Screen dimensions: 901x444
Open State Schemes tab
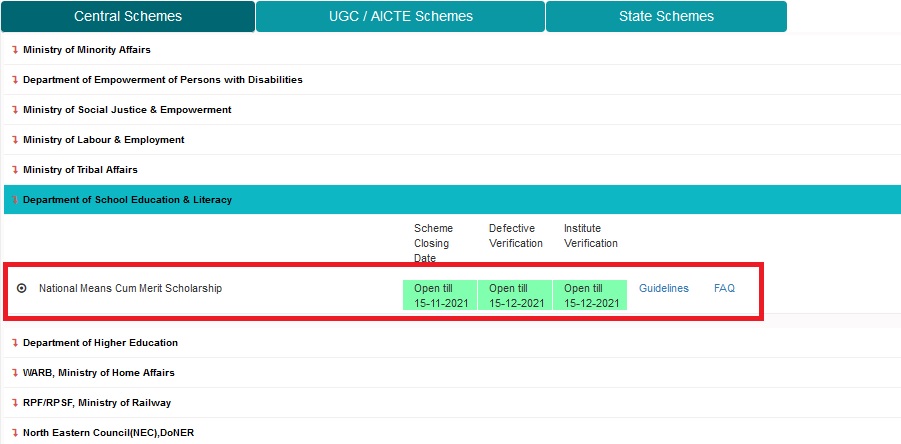pos(666,16)
